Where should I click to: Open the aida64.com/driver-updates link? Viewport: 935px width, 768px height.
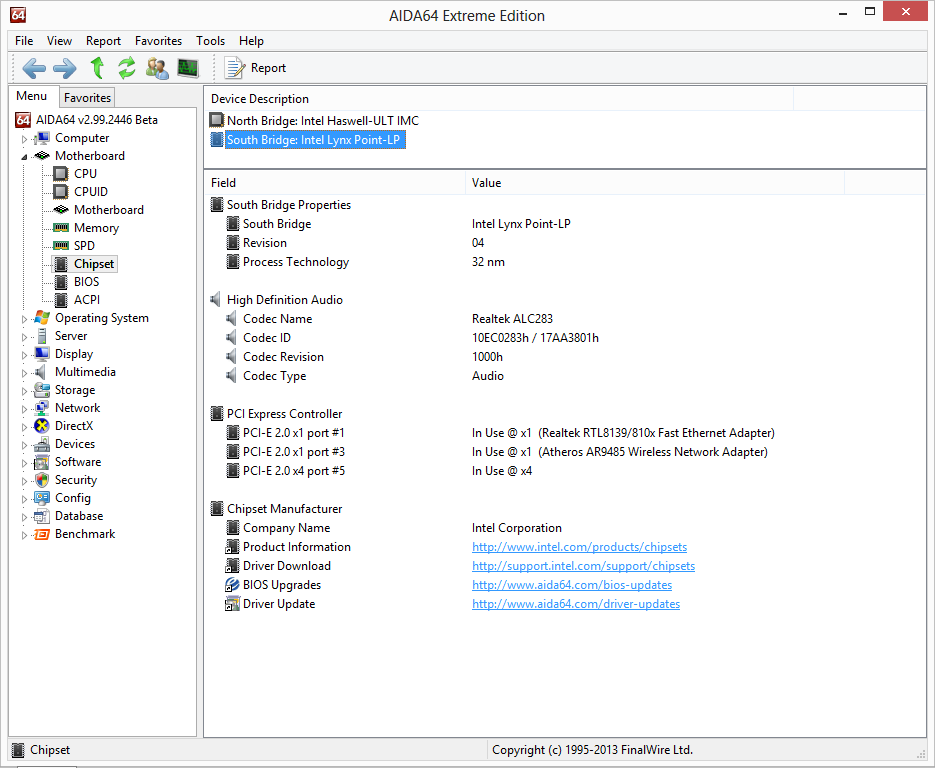[575, 604]
